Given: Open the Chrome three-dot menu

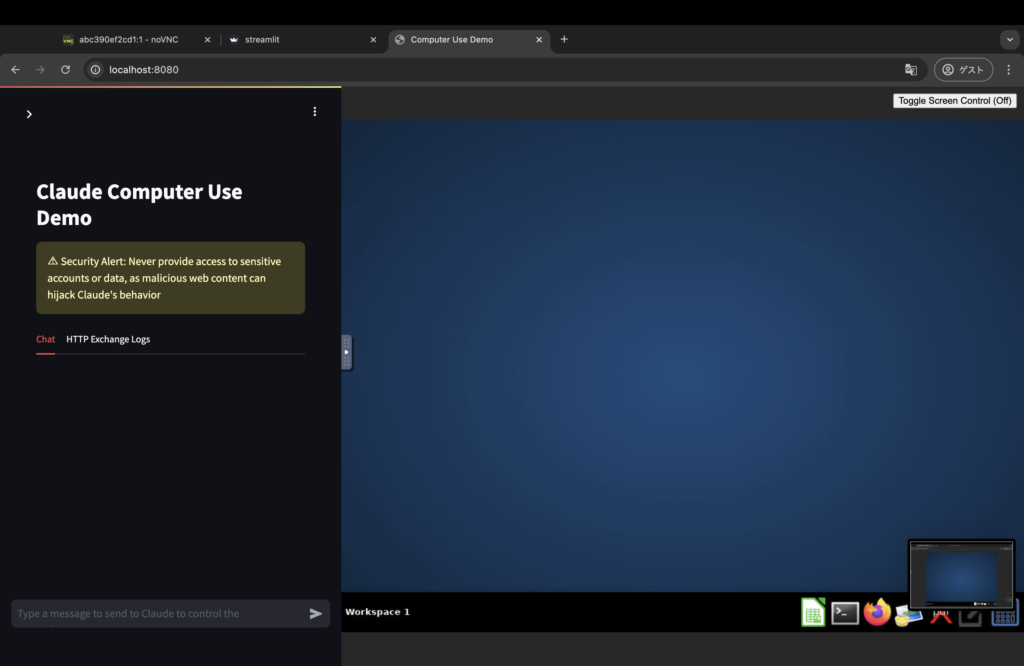Looking at the screenshot, I should [x=1008, y=70].
